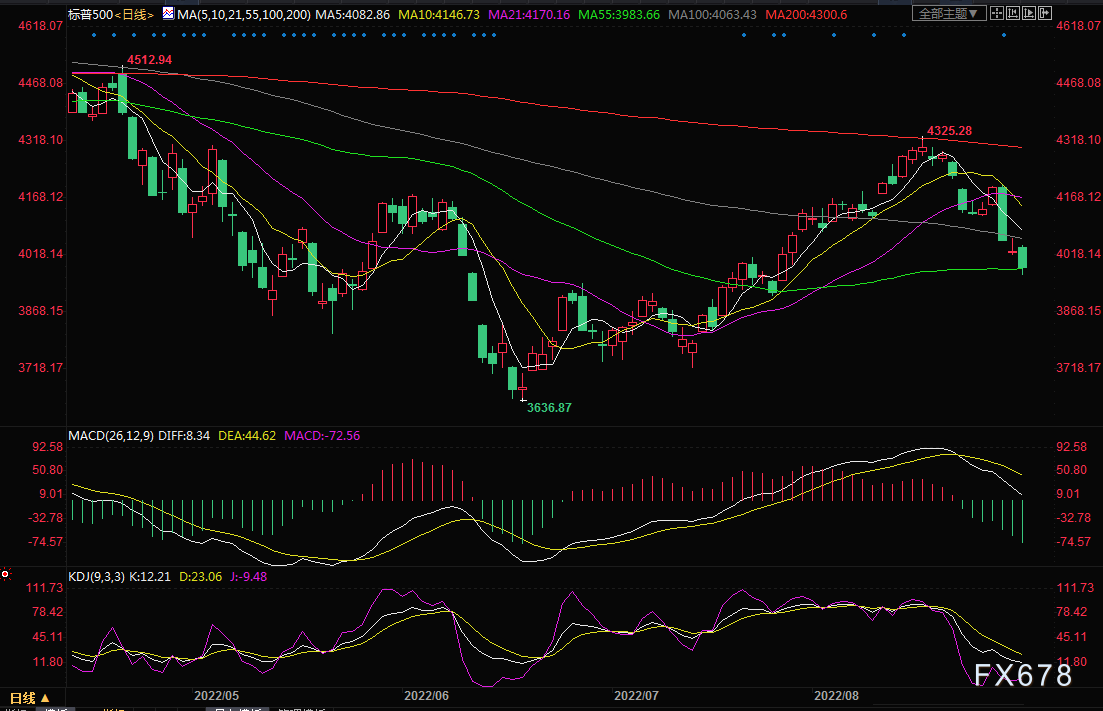The image size is (1103, 711).
Task: Click the small red circle icon beside KDJ panel
Action: [x=5, y=575]
